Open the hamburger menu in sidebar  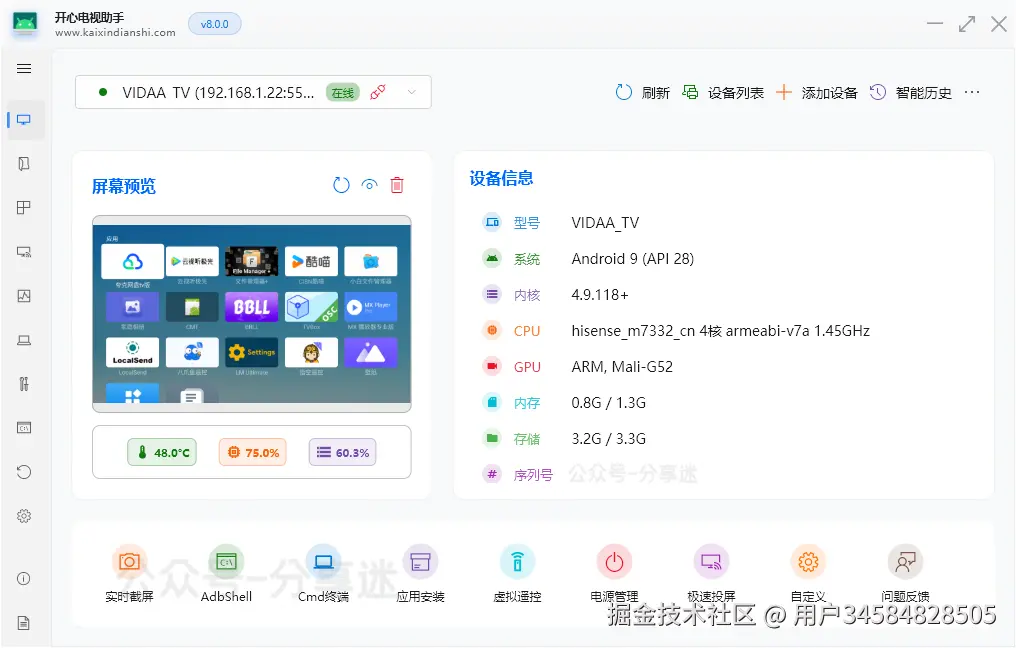(24, 69)
